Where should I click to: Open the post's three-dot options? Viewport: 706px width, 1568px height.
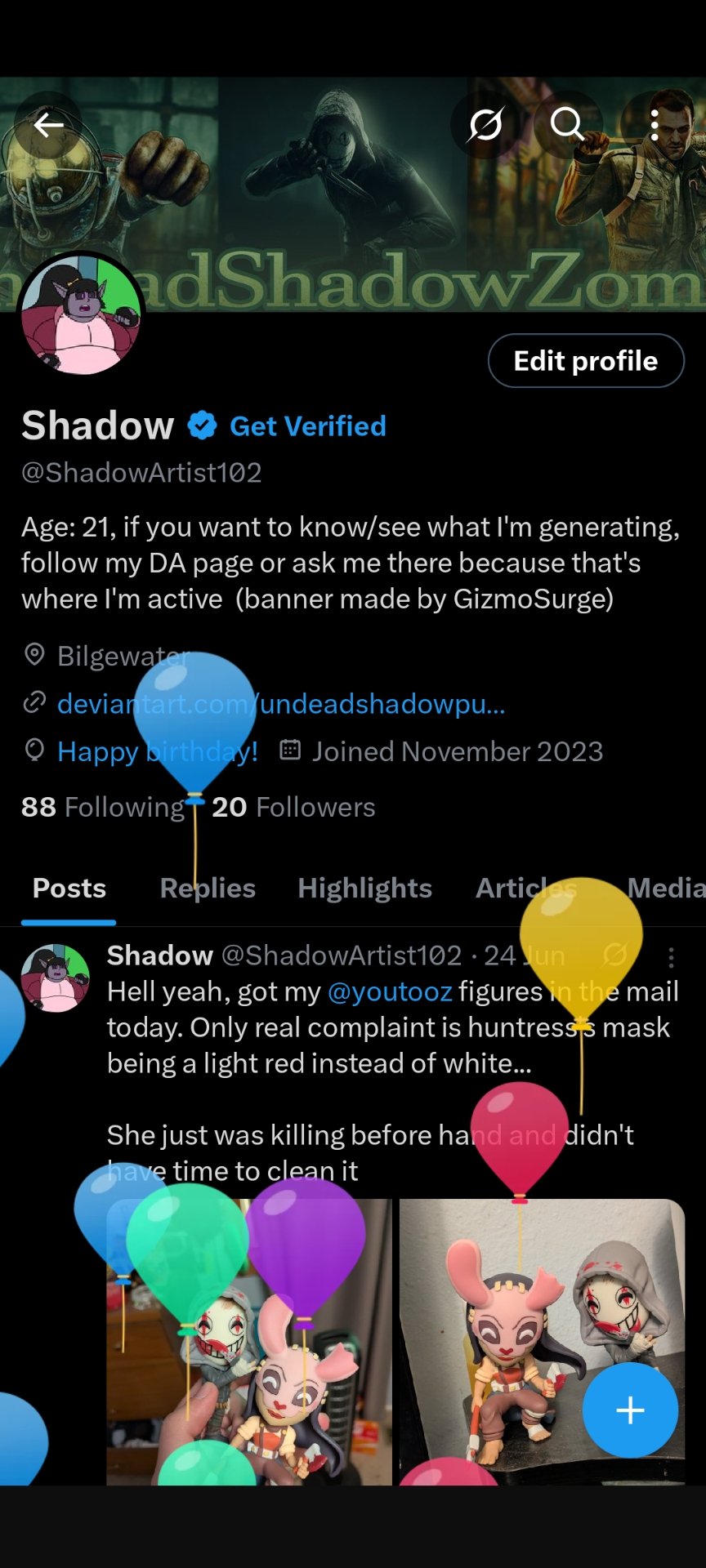(671, 957)
